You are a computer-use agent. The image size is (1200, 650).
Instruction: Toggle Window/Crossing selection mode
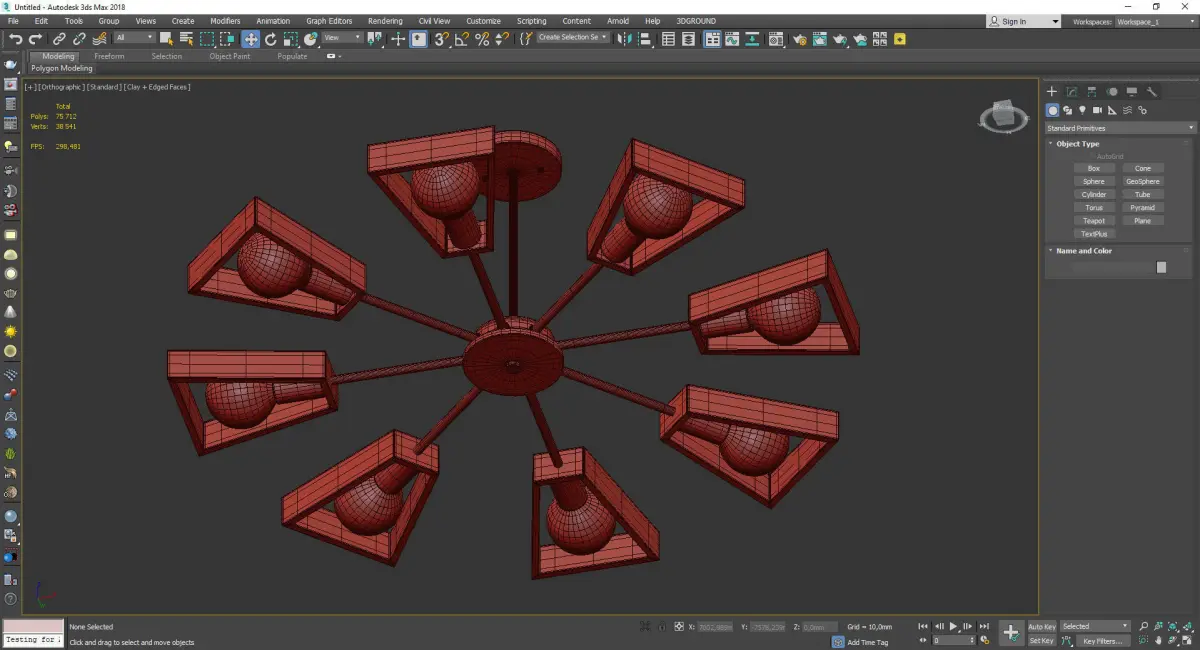tap(228, 39)
